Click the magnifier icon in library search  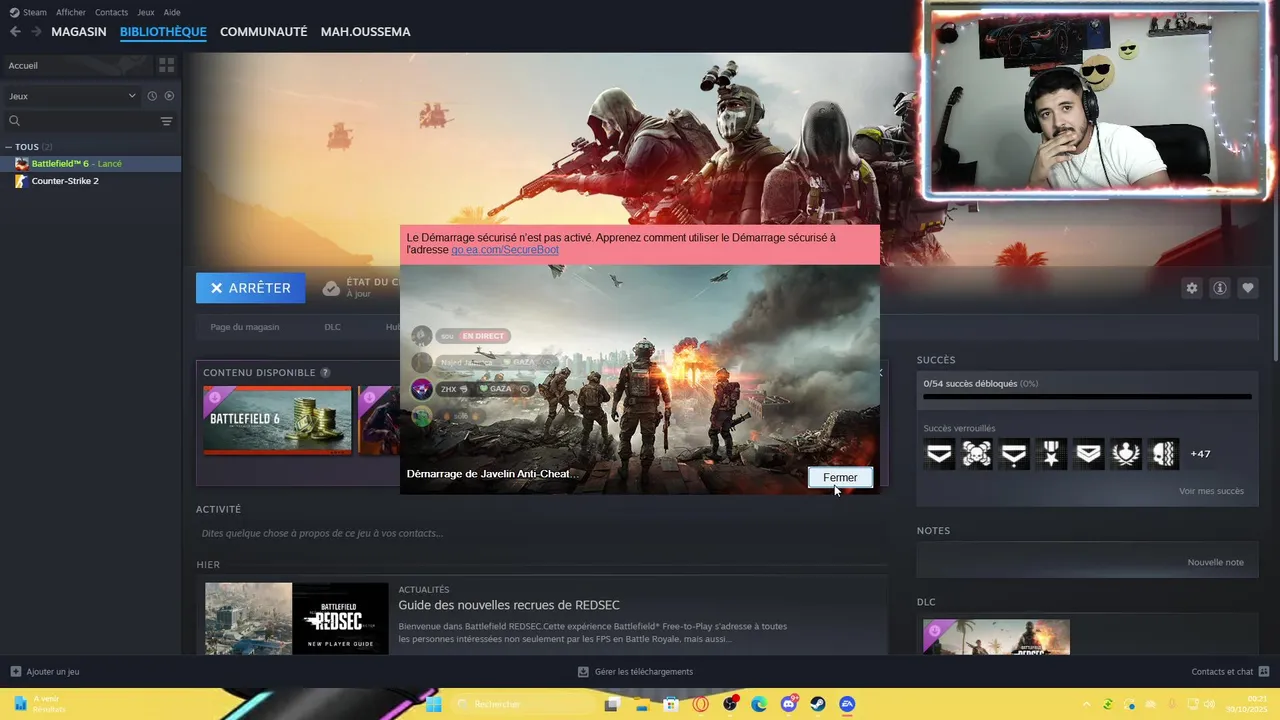(x=14, y=121)
